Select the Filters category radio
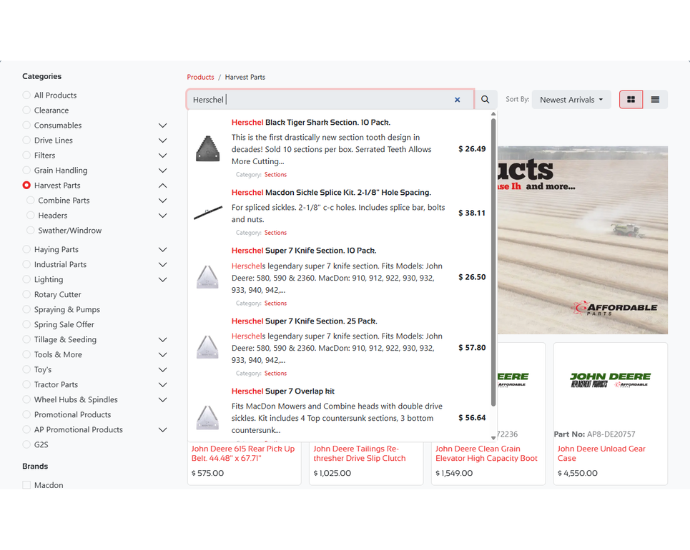Screen dimensions: 690x550 (x=26, y=155)
